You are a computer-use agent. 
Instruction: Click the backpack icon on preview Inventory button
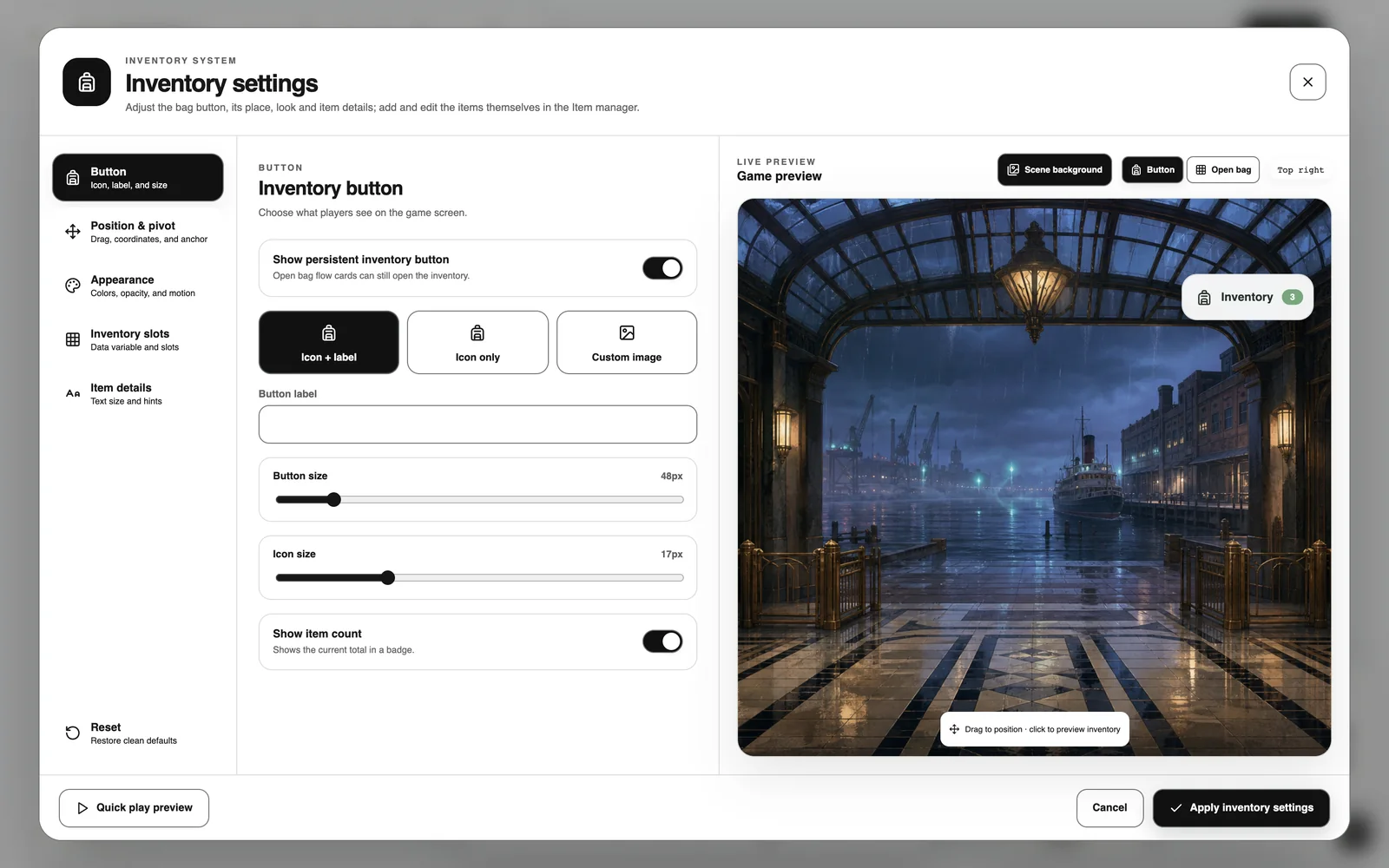coord(1204,298)
